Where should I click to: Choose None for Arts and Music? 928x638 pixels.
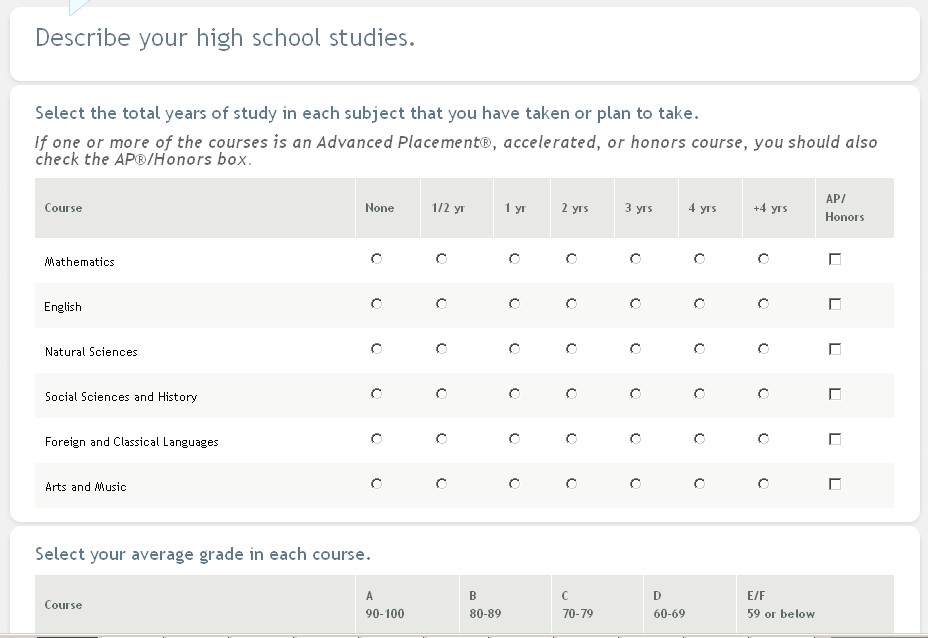[x=376, y=484]
